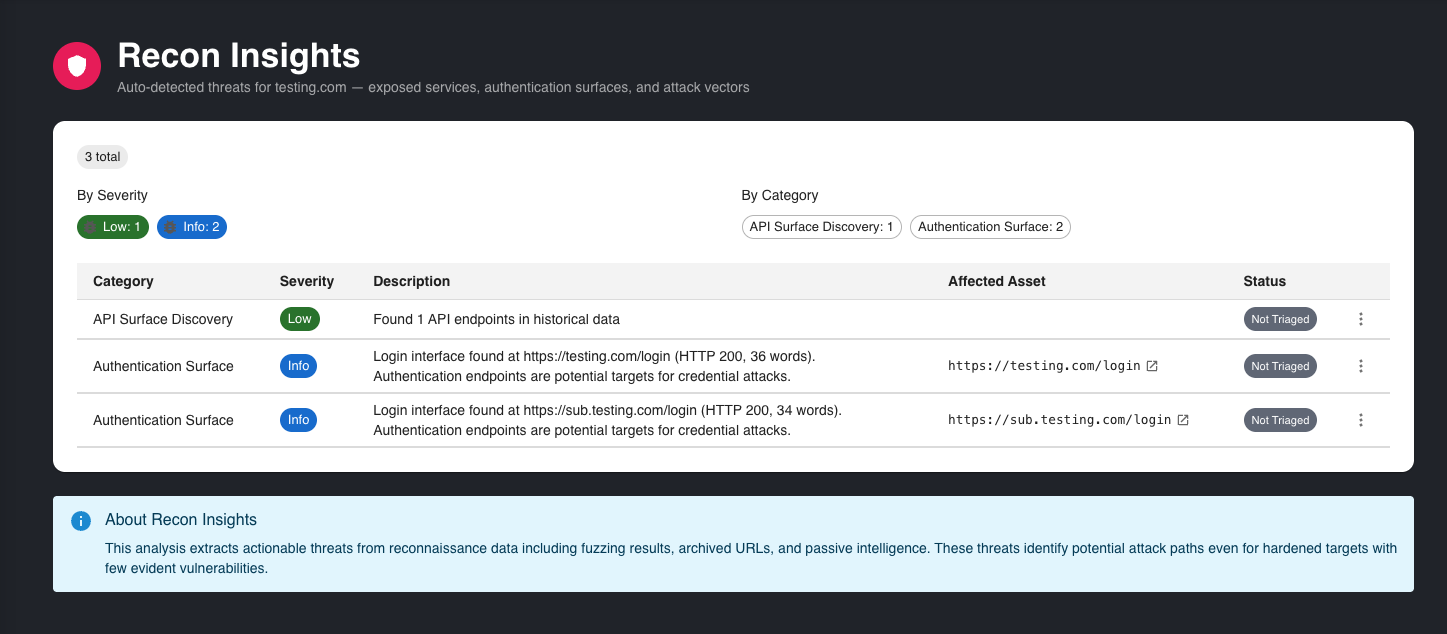Open the https://testing.com/login asset link

click(x=1043, y=366)
